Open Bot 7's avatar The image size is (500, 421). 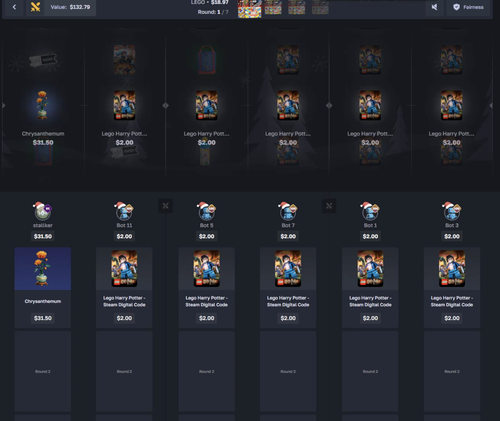click(x=288, y=211)
